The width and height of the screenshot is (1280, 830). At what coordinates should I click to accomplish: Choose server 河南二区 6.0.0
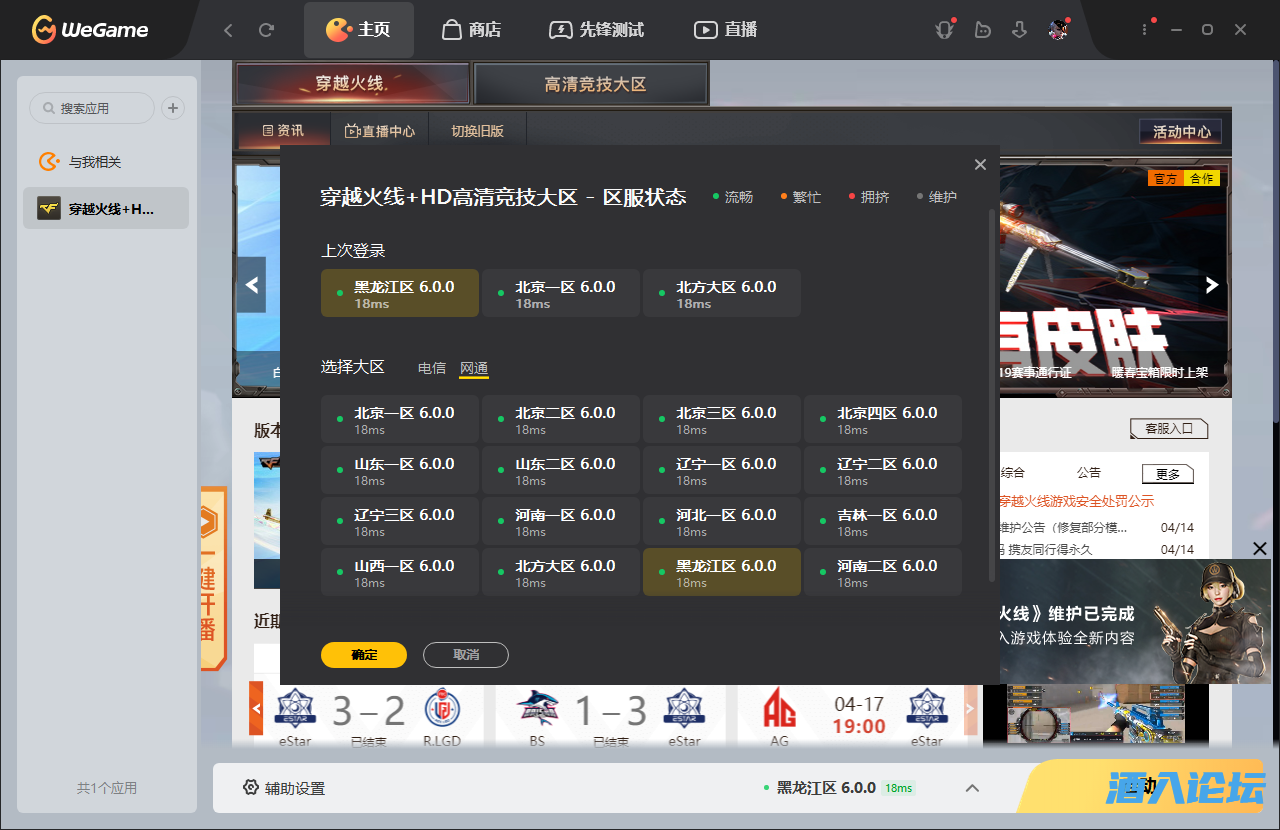[x=883, y=572]
